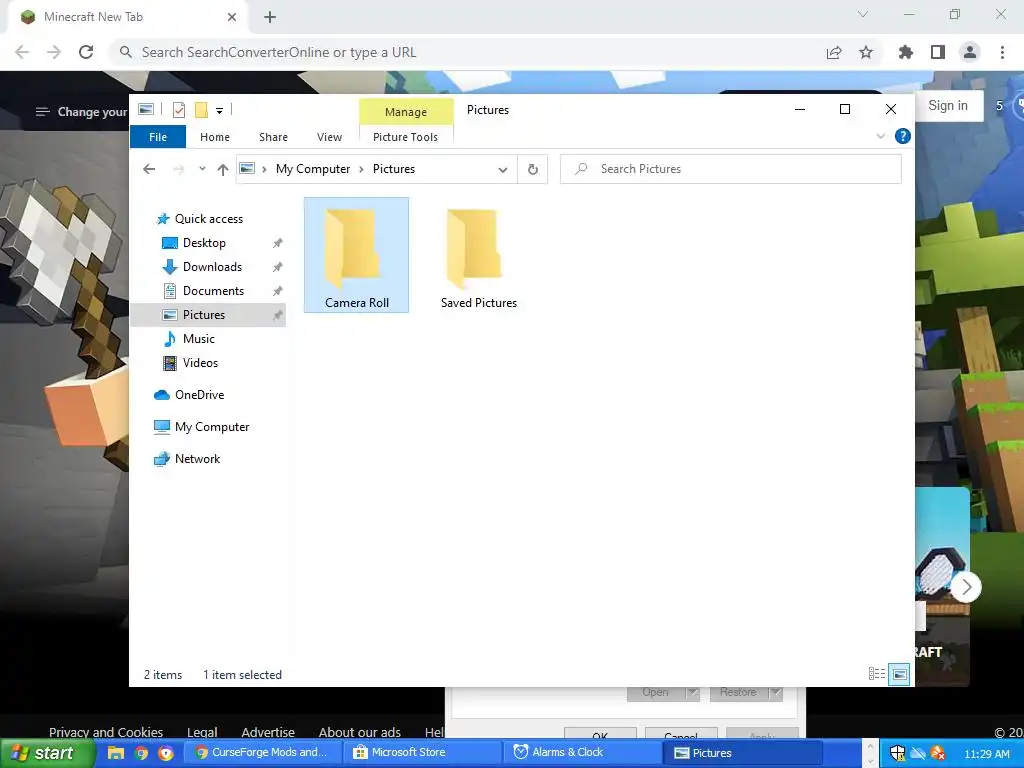
Task: Click the Properties quick access toolbar icon
Action: pyautogui.click(x=178, y=110)
